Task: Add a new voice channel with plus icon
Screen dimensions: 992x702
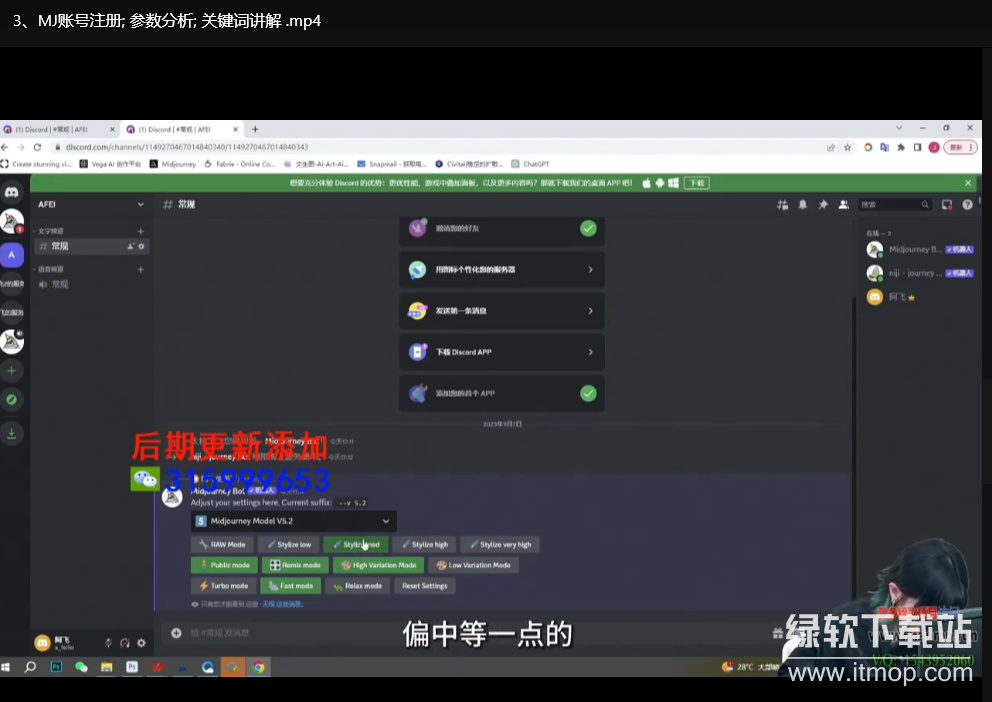Action: (x=140, y=269)
